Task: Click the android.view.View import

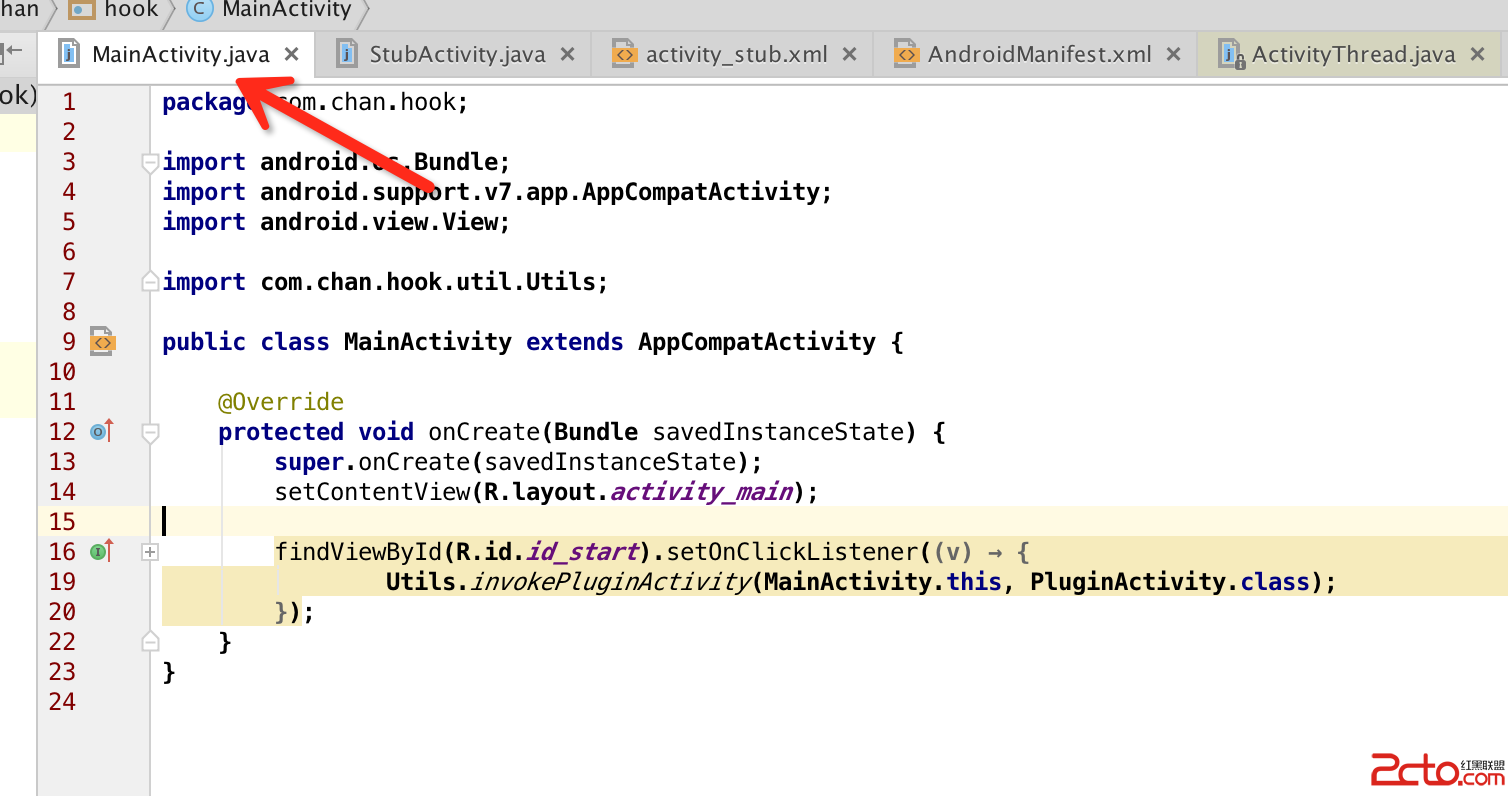Action: coord(379,222)
